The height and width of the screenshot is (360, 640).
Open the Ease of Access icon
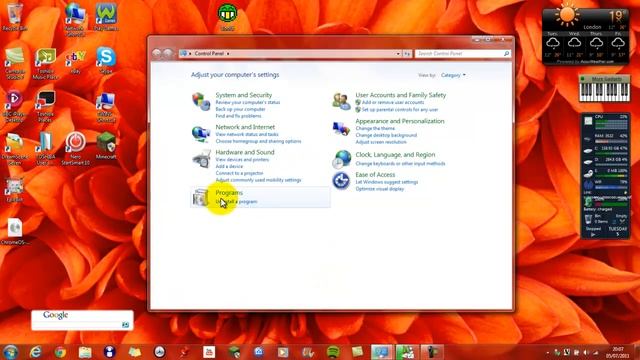341,181
